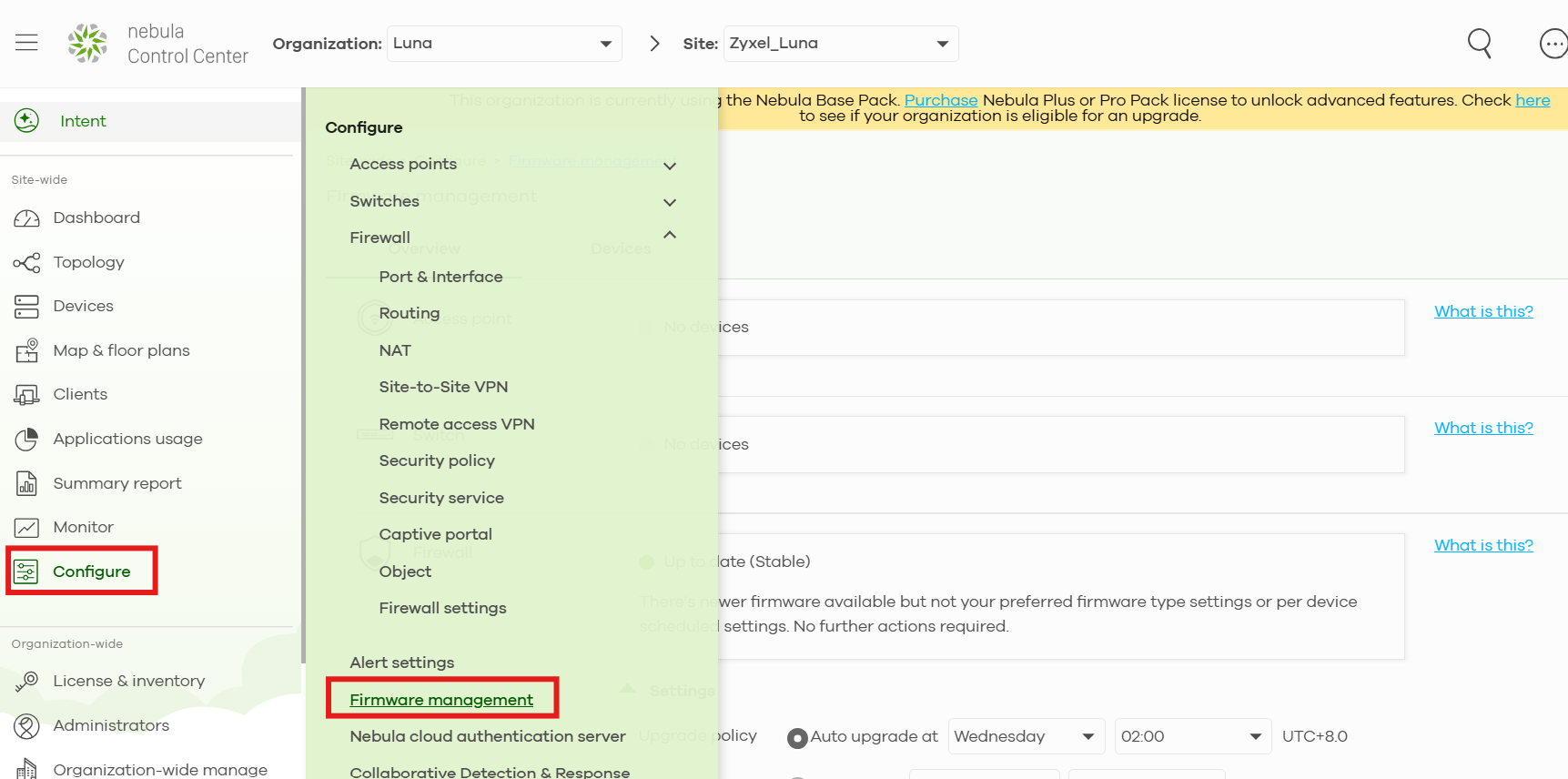The height and width of the screenshot is (779, 1568).
Task: Open Security policy menu item
Action: tap(437, 460)
